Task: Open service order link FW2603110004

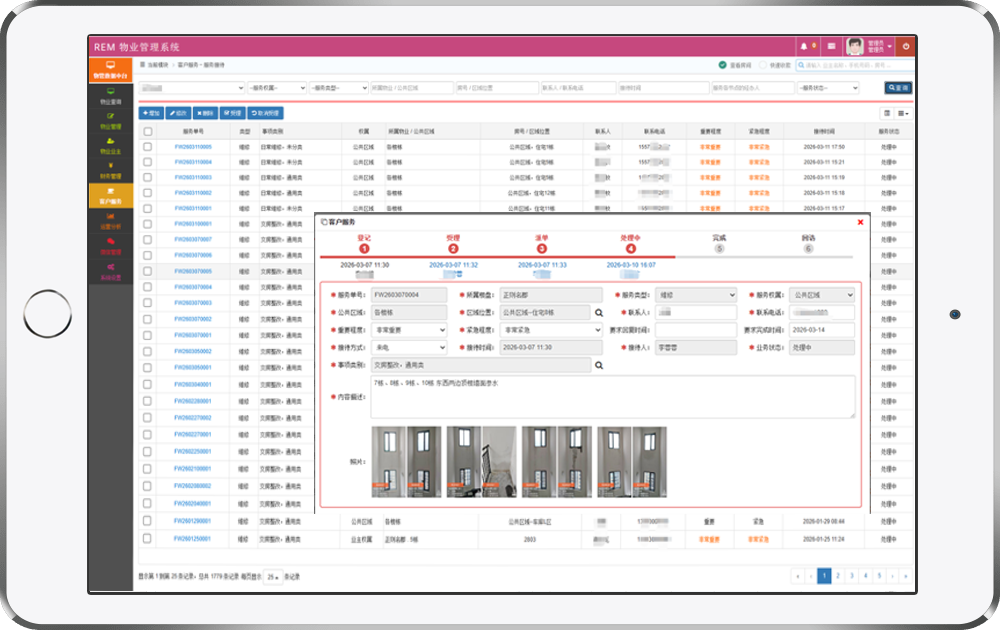Action: [x=193, y=162]
